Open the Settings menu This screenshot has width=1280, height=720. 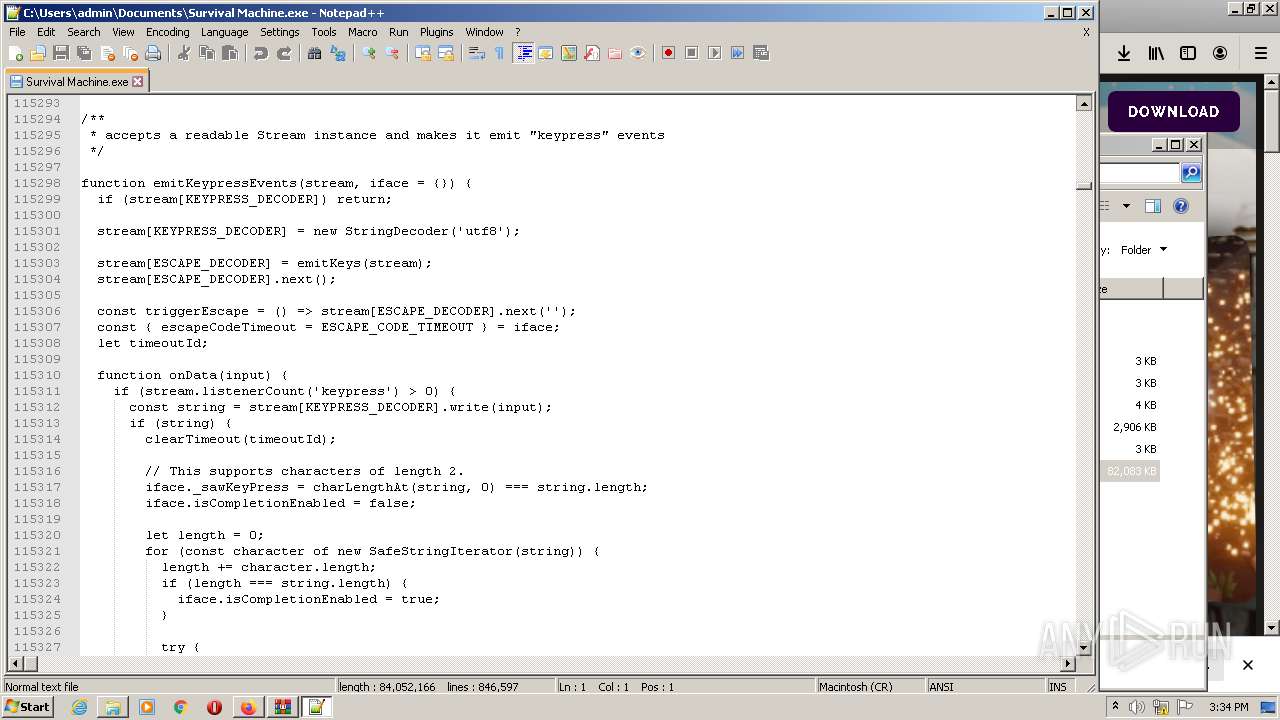(x=280, y=32)
